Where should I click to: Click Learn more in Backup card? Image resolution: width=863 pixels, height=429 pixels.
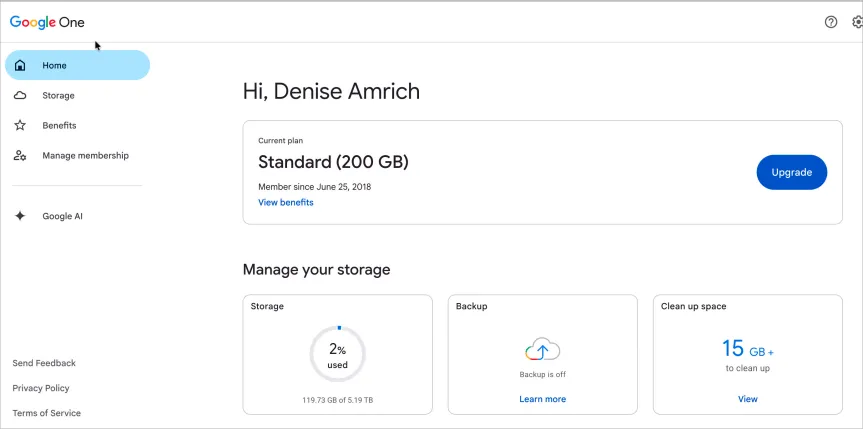tap(542, 399)
